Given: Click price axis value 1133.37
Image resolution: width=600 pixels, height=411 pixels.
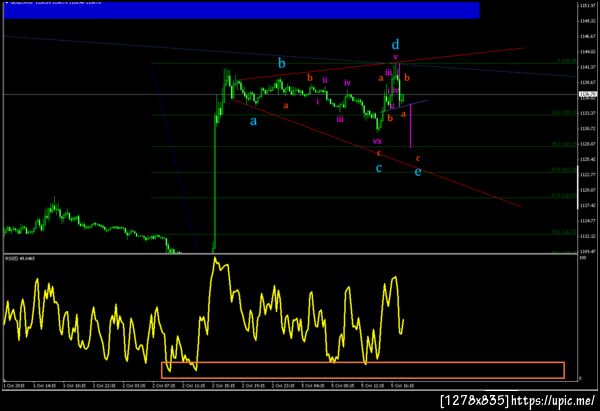Looking at the screenshot, I should tap(587, 113).
